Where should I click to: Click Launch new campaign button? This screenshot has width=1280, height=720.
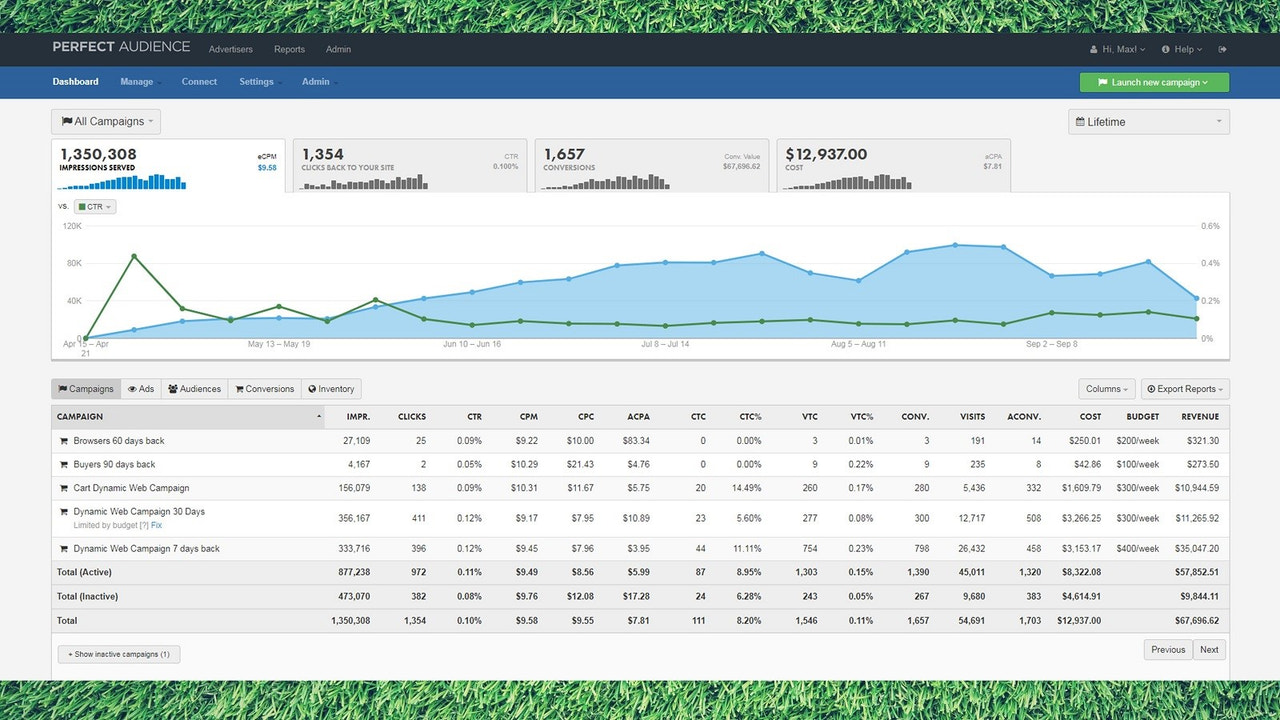1154,82
